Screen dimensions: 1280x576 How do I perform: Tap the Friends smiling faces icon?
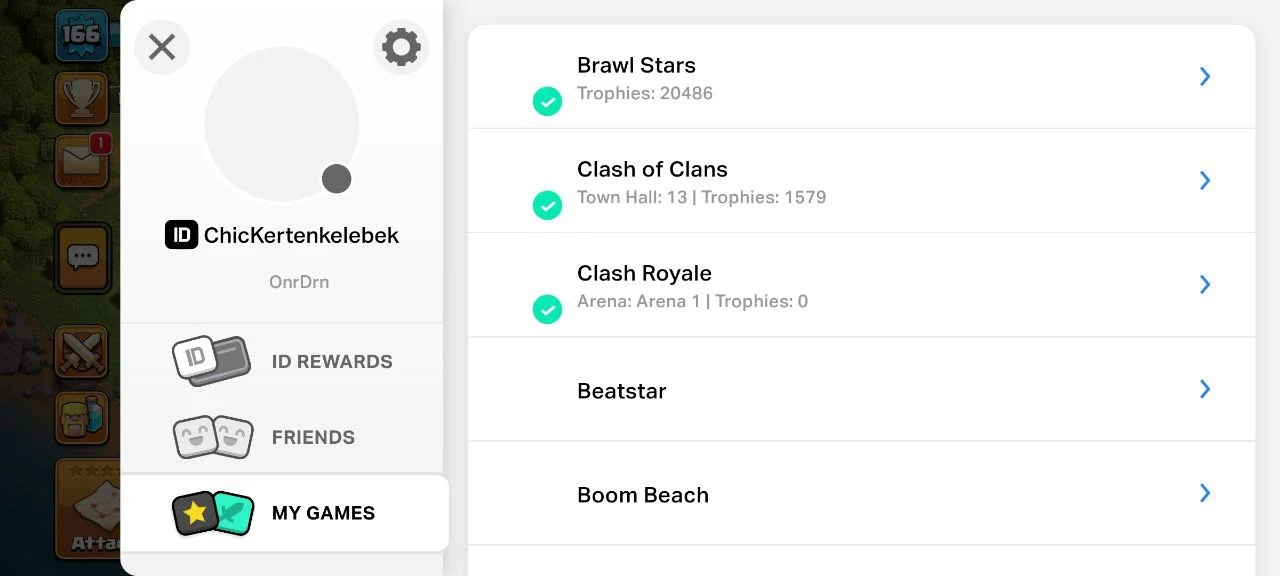click(213, 437)
